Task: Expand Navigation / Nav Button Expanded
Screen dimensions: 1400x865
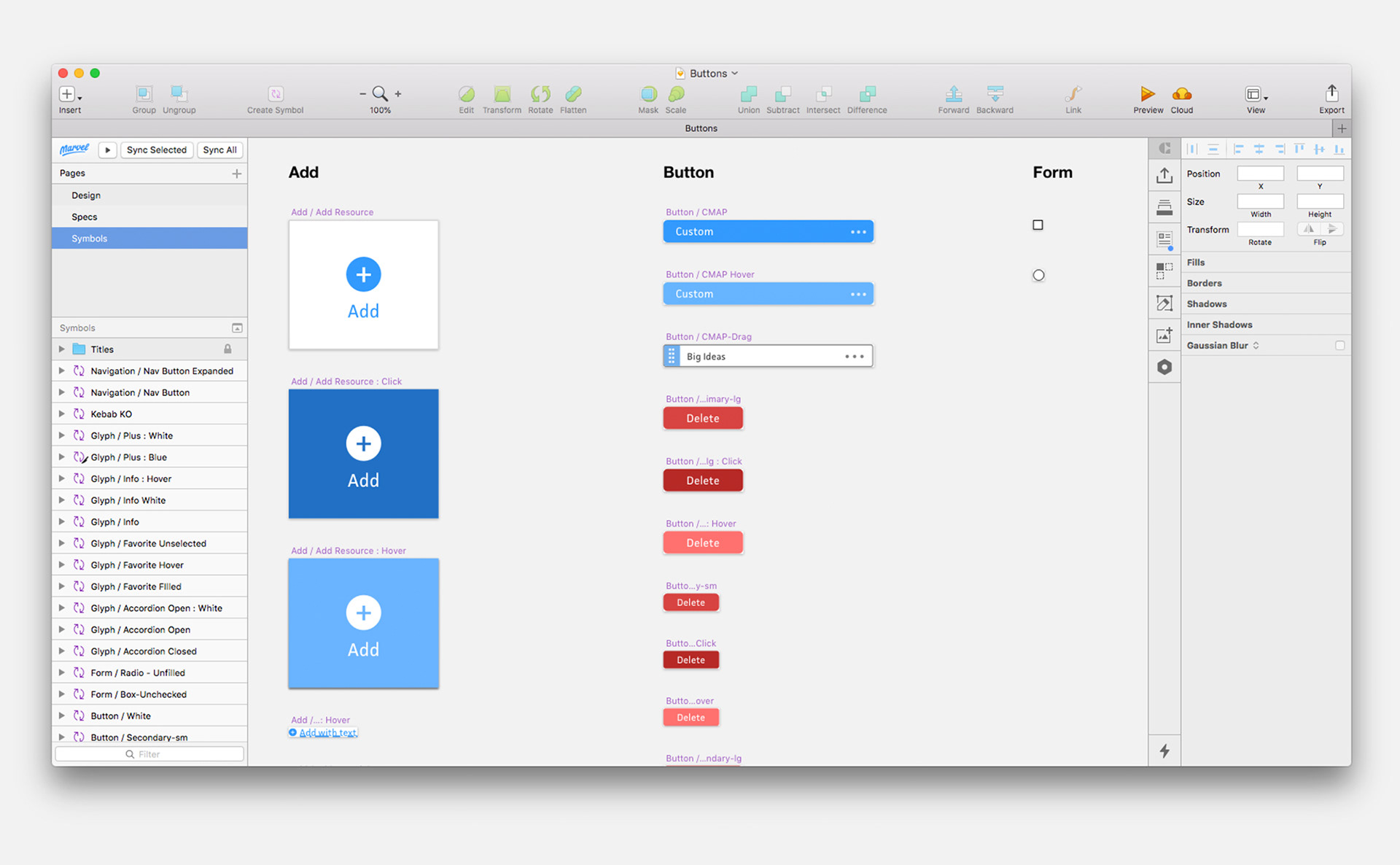Action: pos(62,371)
